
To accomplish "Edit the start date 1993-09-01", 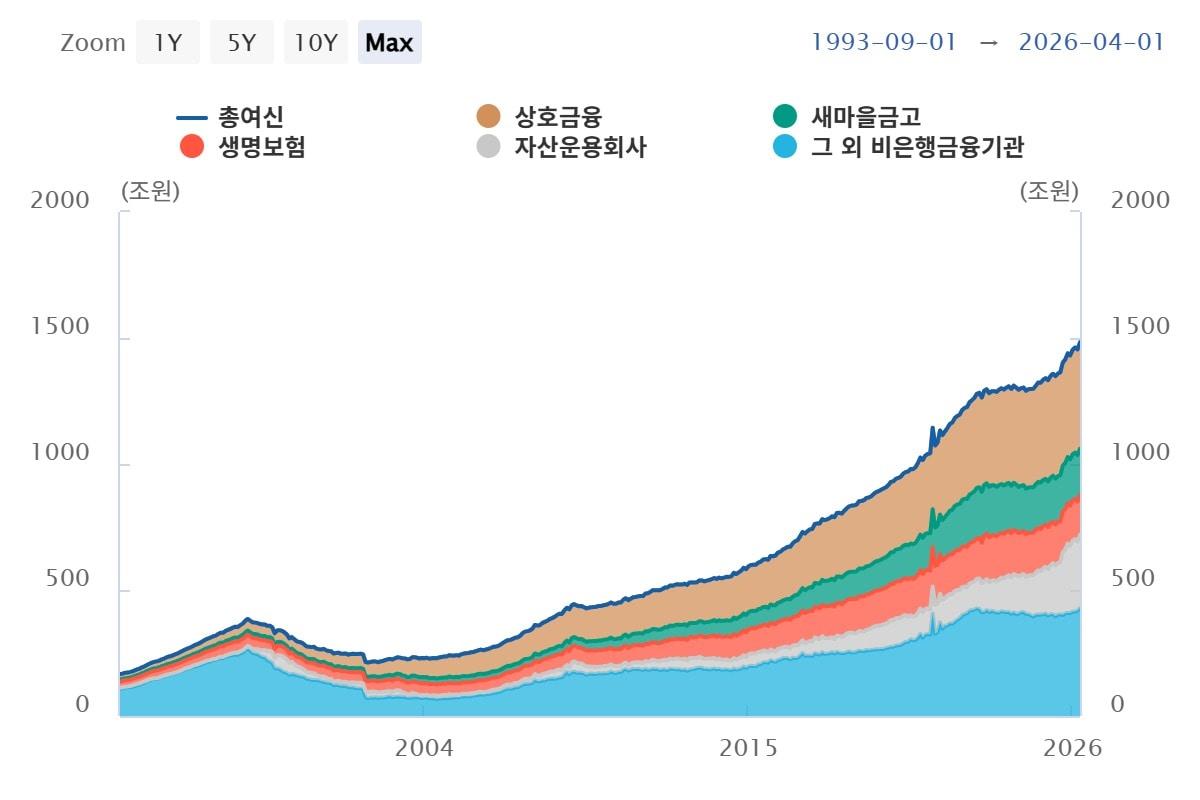I will [884, 42].
